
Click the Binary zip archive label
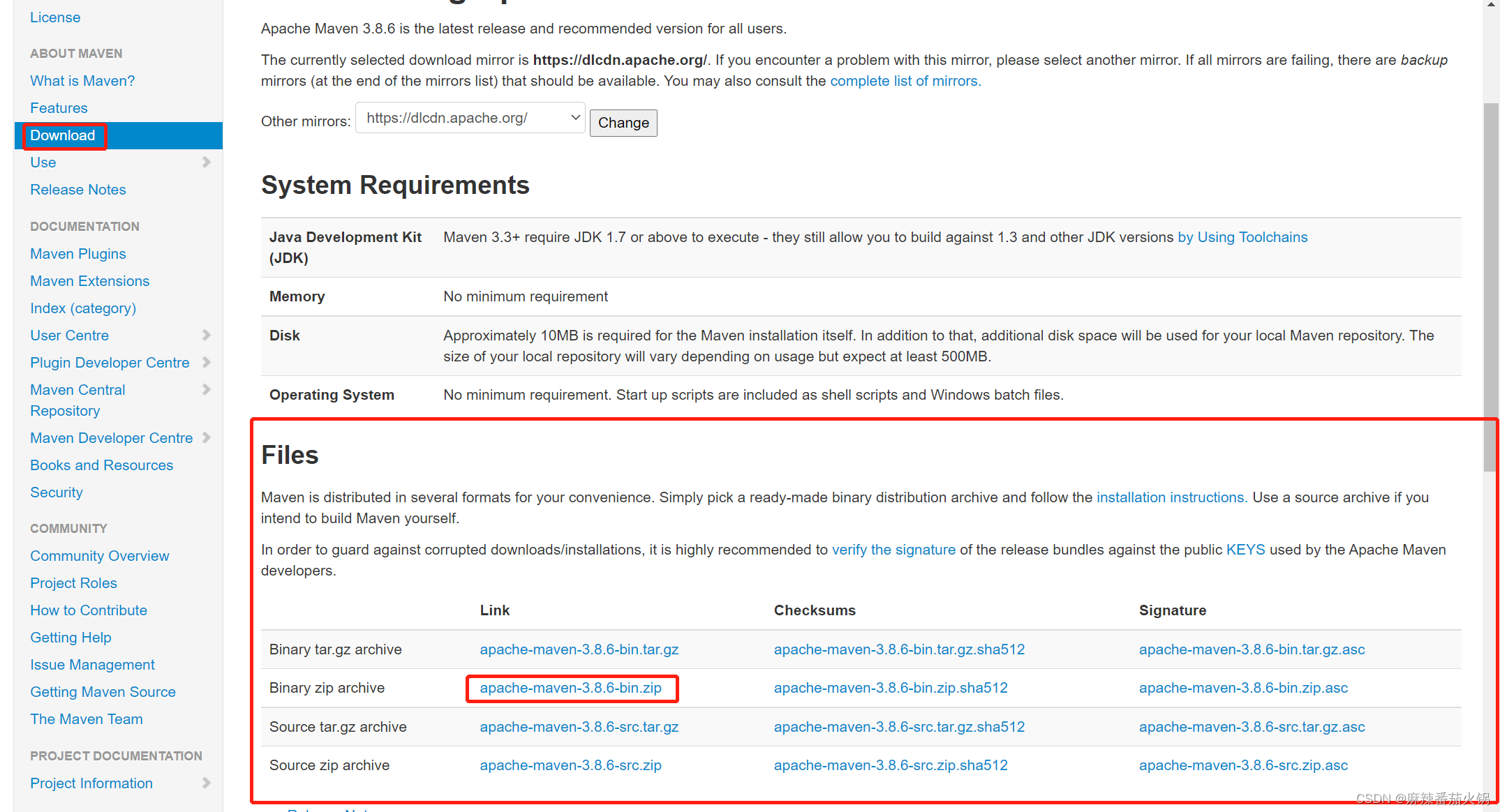[327, 688]
